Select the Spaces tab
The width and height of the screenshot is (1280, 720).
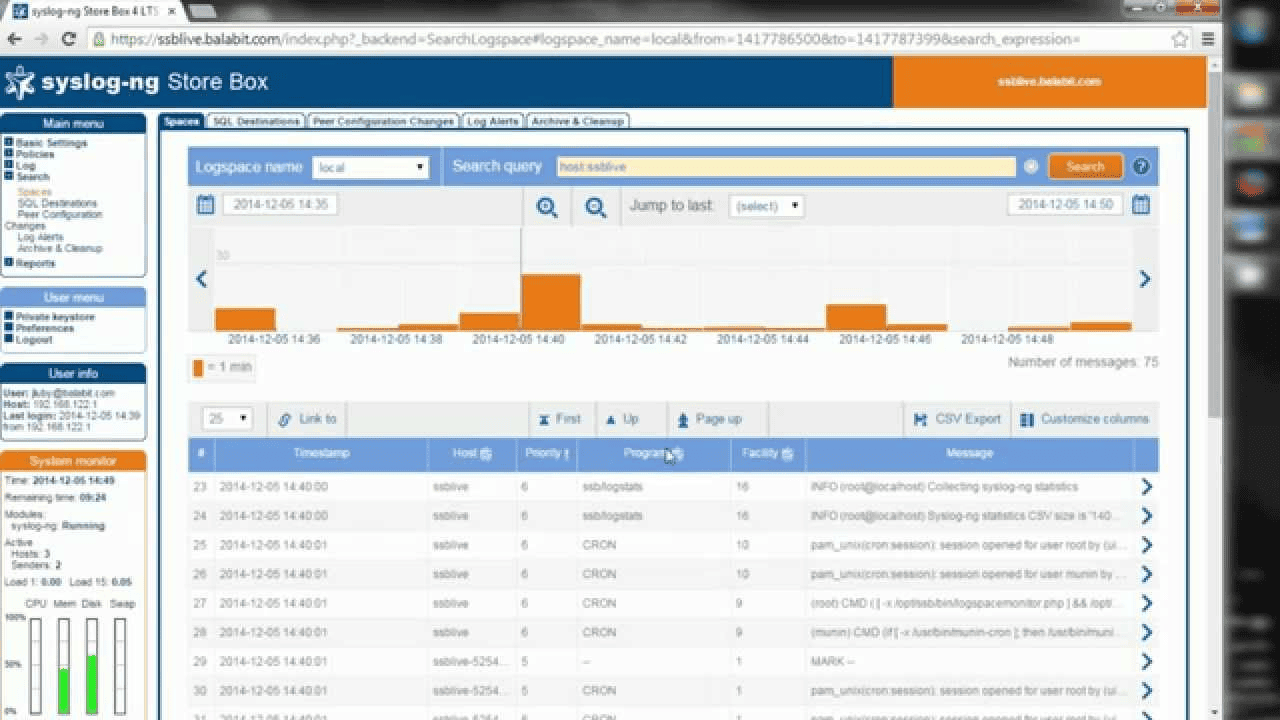coord(181,121)
